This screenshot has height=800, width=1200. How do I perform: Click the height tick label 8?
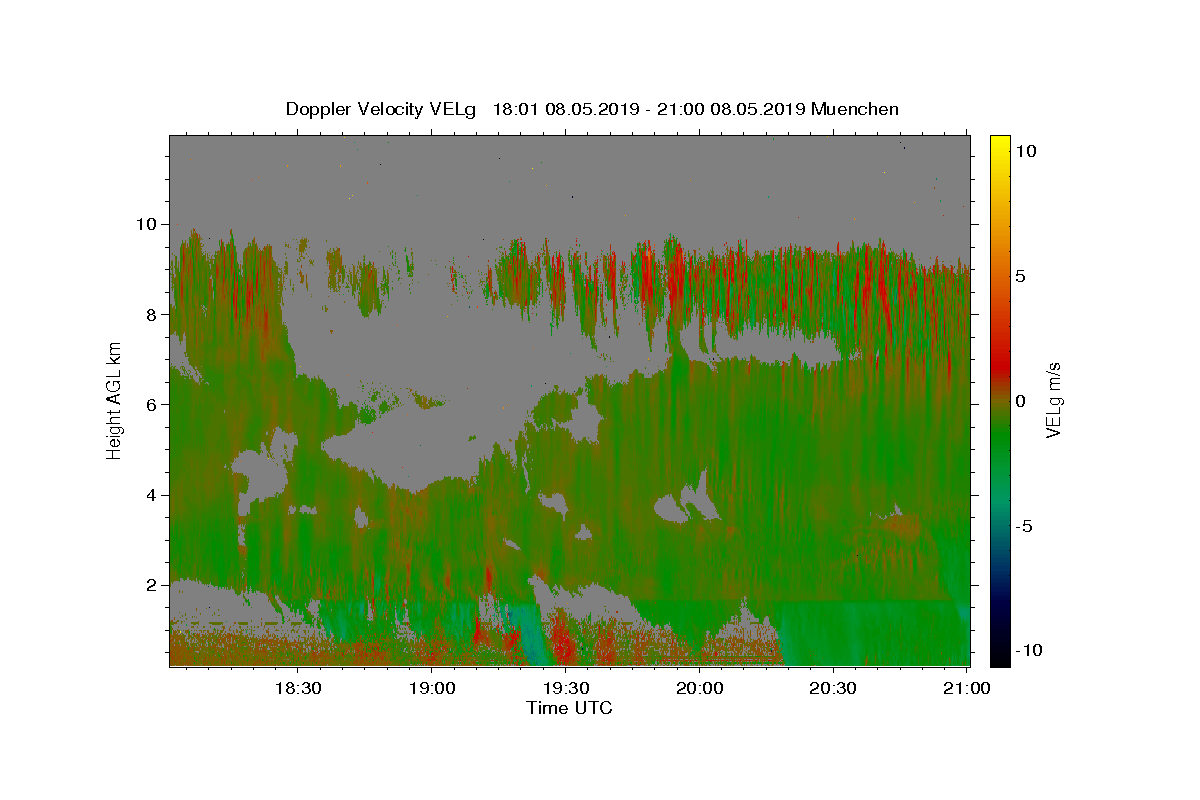coord(152,314)
